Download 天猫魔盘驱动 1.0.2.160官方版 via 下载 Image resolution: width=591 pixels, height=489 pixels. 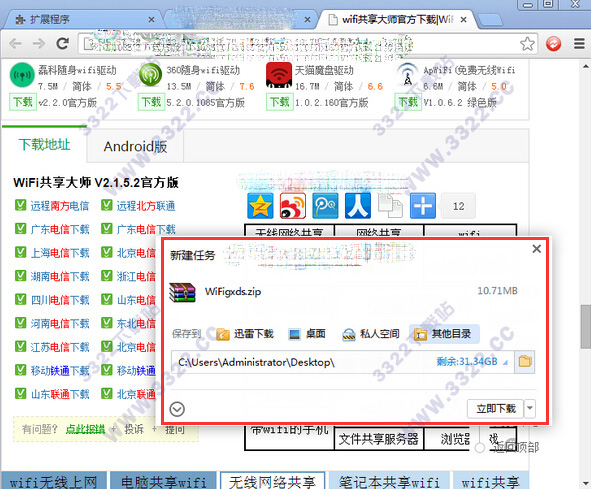[280, 102]
